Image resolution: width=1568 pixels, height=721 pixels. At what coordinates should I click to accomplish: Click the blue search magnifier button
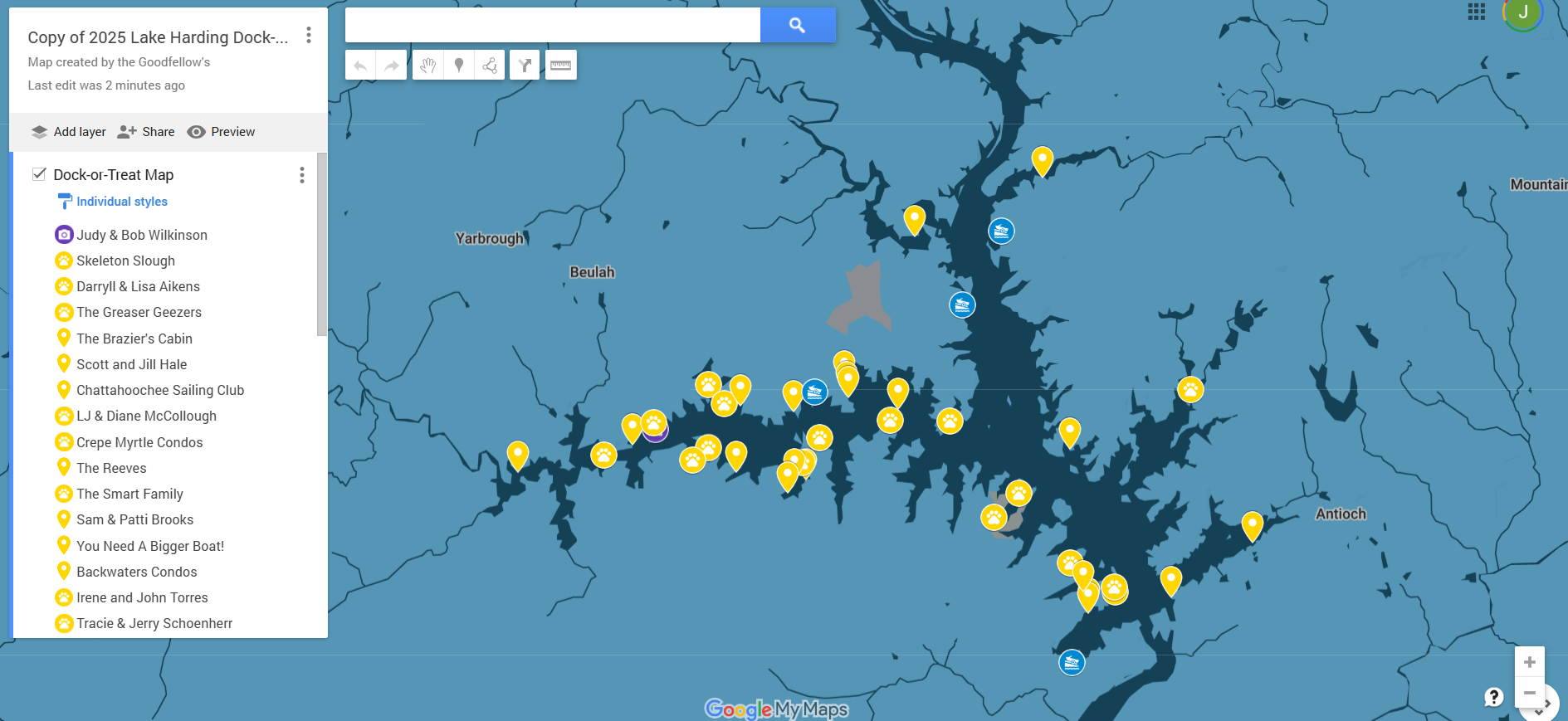(797, 26)
